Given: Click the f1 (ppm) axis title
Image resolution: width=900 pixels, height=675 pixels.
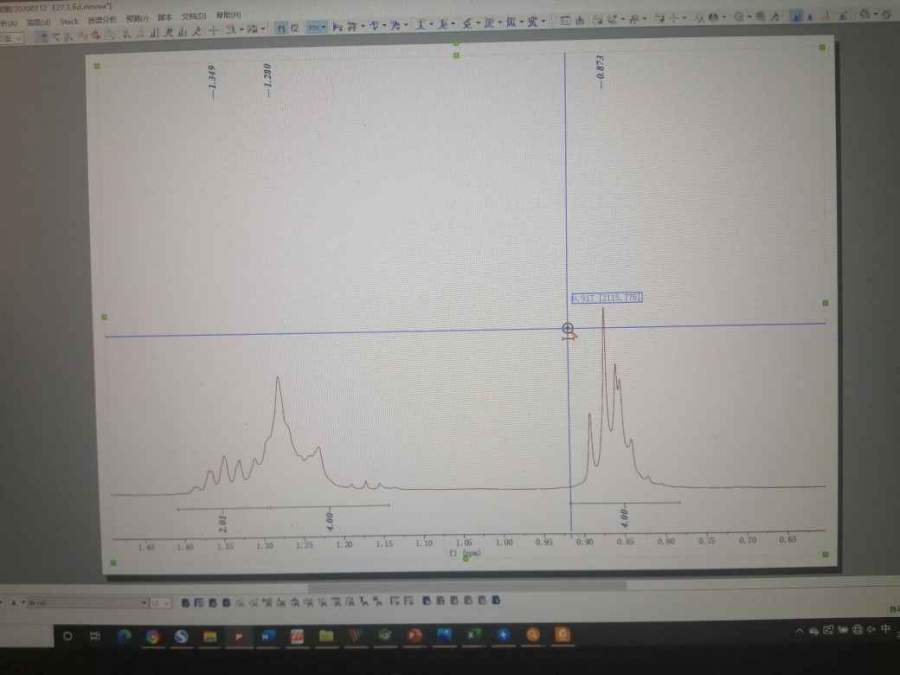Looking at the screenshot, I should [x=465, y=553].
